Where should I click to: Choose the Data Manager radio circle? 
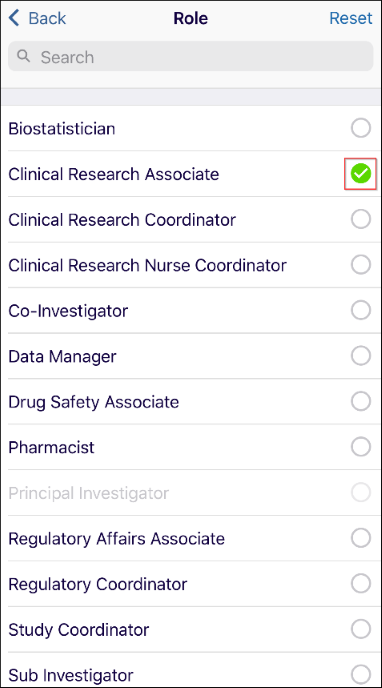tap(361, 356)
